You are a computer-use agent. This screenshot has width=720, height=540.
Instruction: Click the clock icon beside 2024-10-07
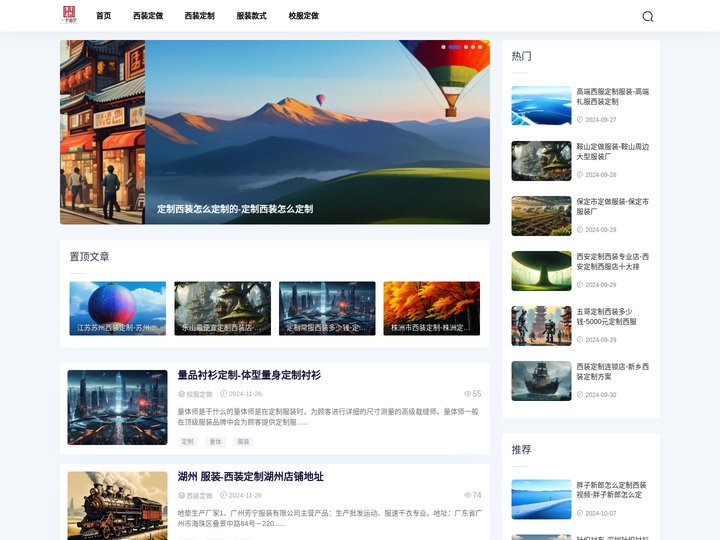point(579,513)
